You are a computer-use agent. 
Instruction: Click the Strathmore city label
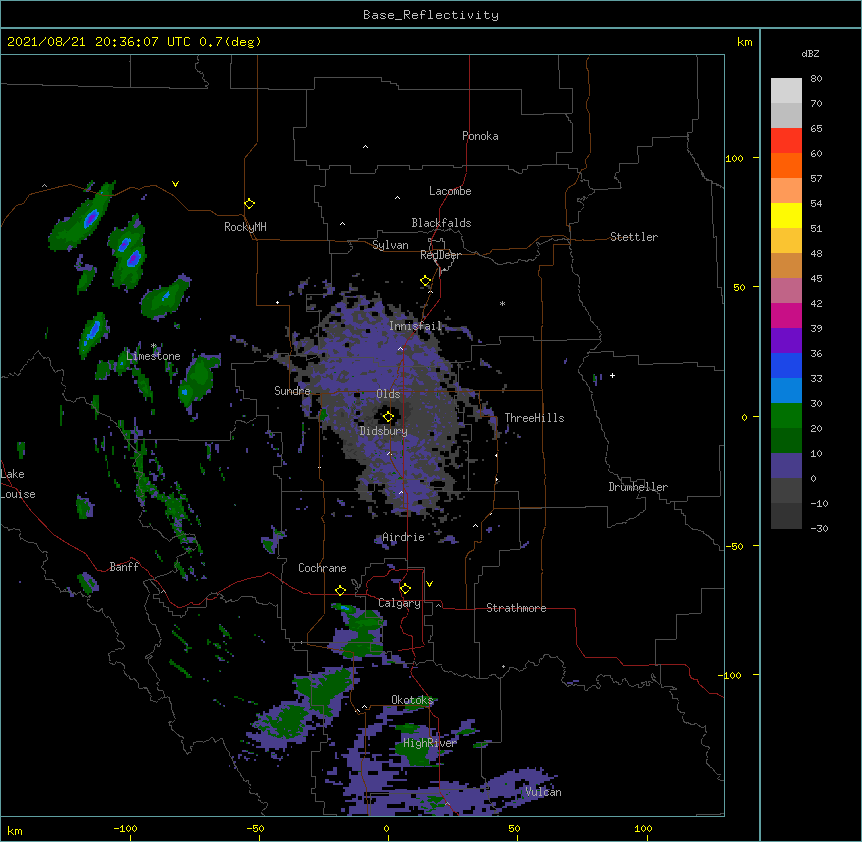516,608
